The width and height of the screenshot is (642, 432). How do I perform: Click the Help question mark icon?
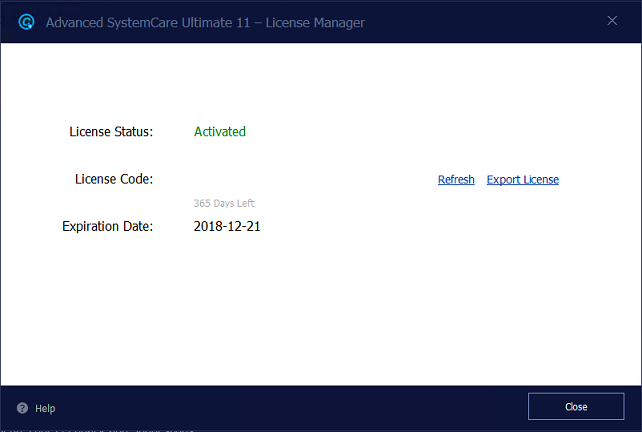pos(23,408)
